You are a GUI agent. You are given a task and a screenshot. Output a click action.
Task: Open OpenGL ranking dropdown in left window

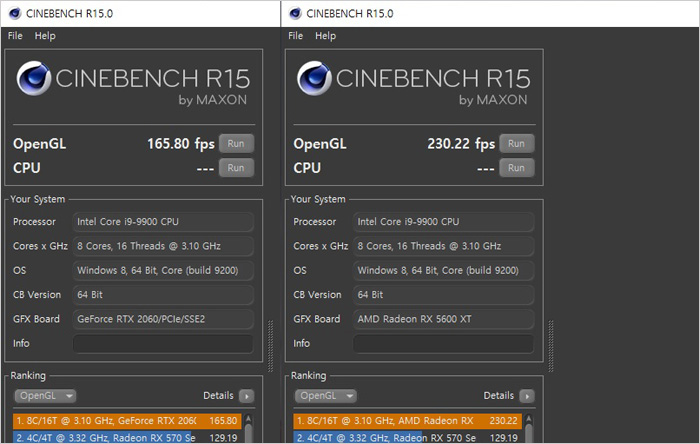pyautogui.click(x=45, y=396)
